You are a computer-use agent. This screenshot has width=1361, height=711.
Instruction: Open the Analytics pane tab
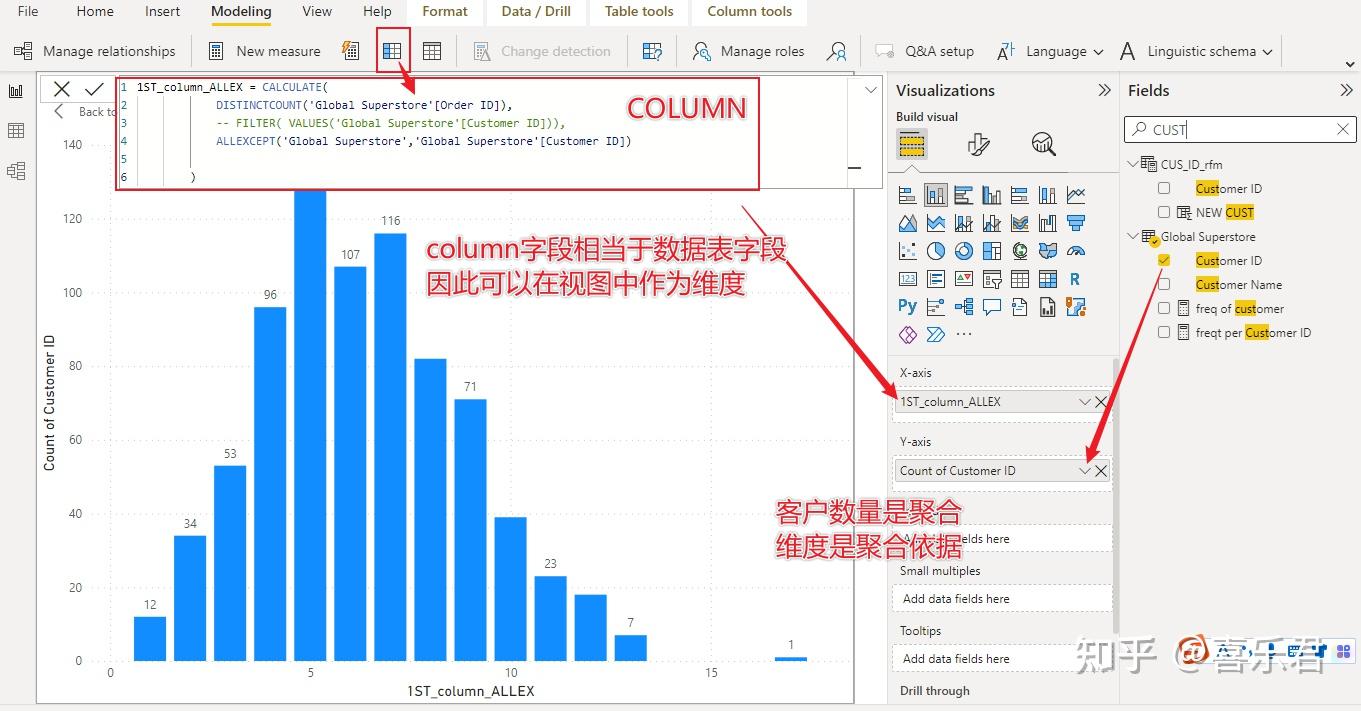[x=1043, y=145]
